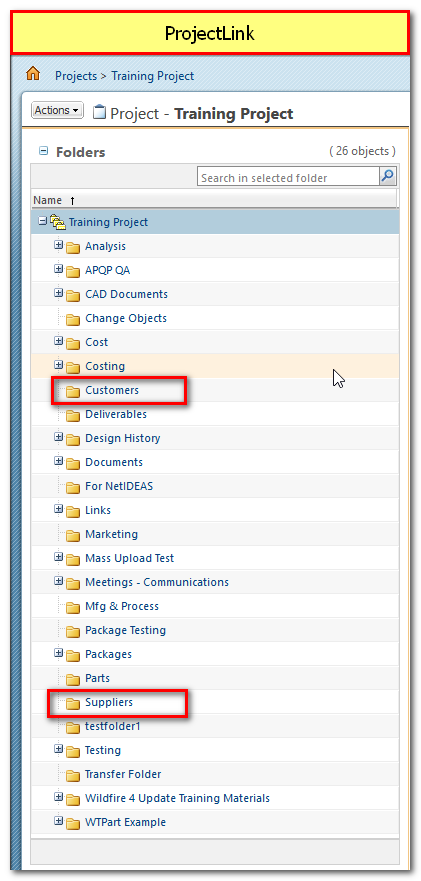The height and width of the screenshot is (881, 421).
Task: Click the Change Objects folder icon
Action: point(73,319)
